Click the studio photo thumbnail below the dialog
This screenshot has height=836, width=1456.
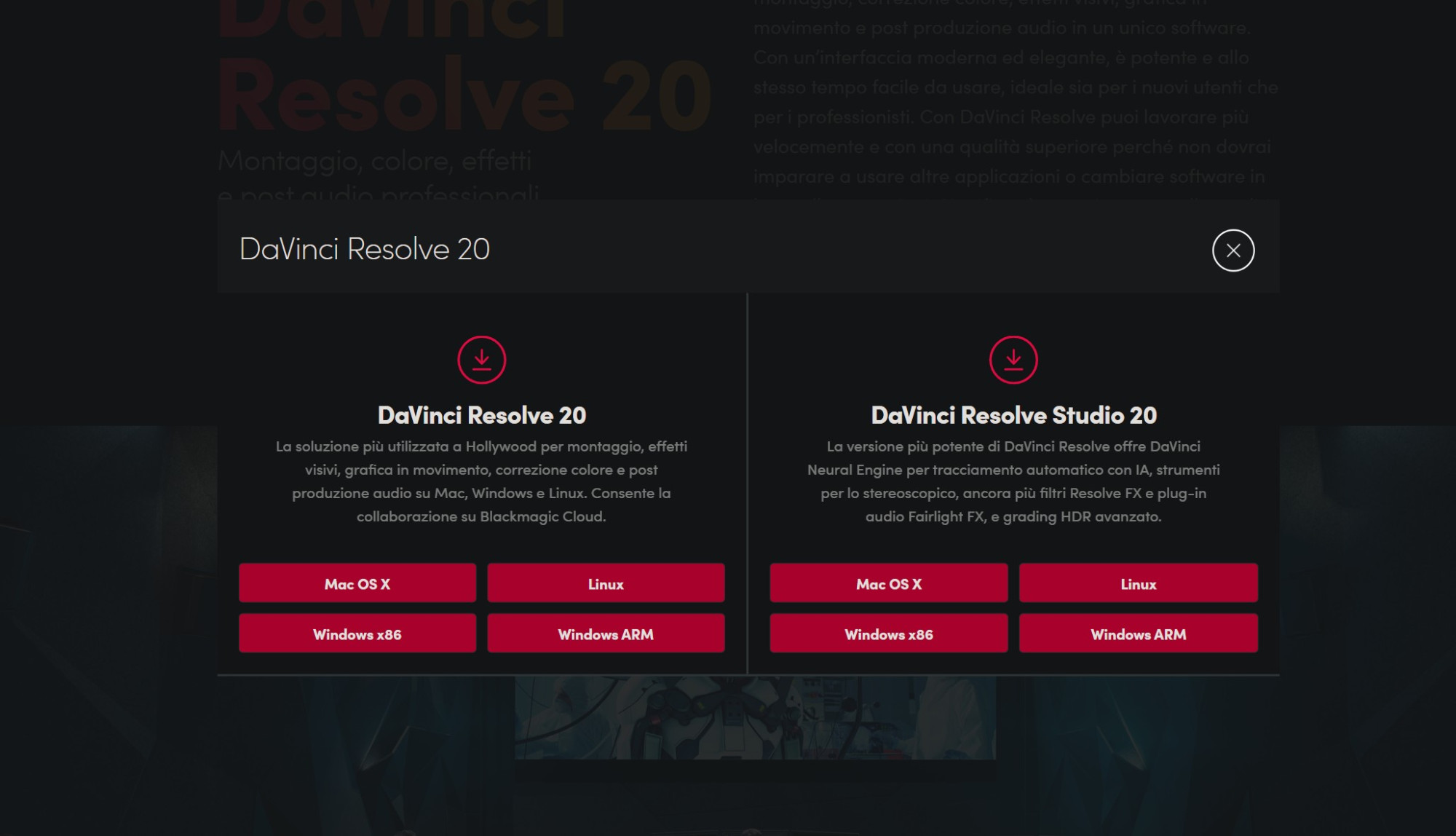coord(755,717)
